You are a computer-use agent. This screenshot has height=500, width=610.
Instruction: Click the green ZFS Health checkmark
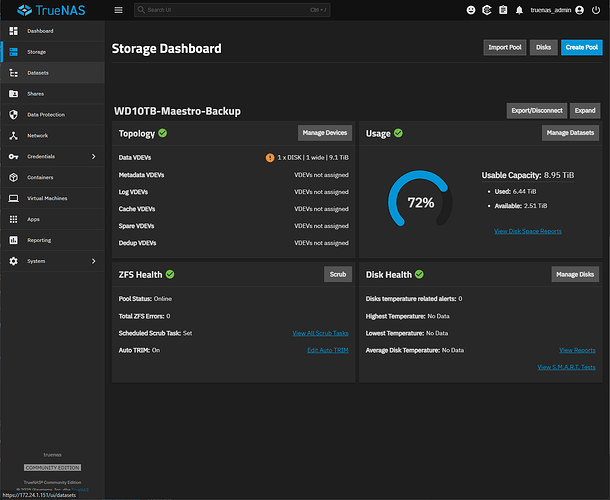click(170, 274)
